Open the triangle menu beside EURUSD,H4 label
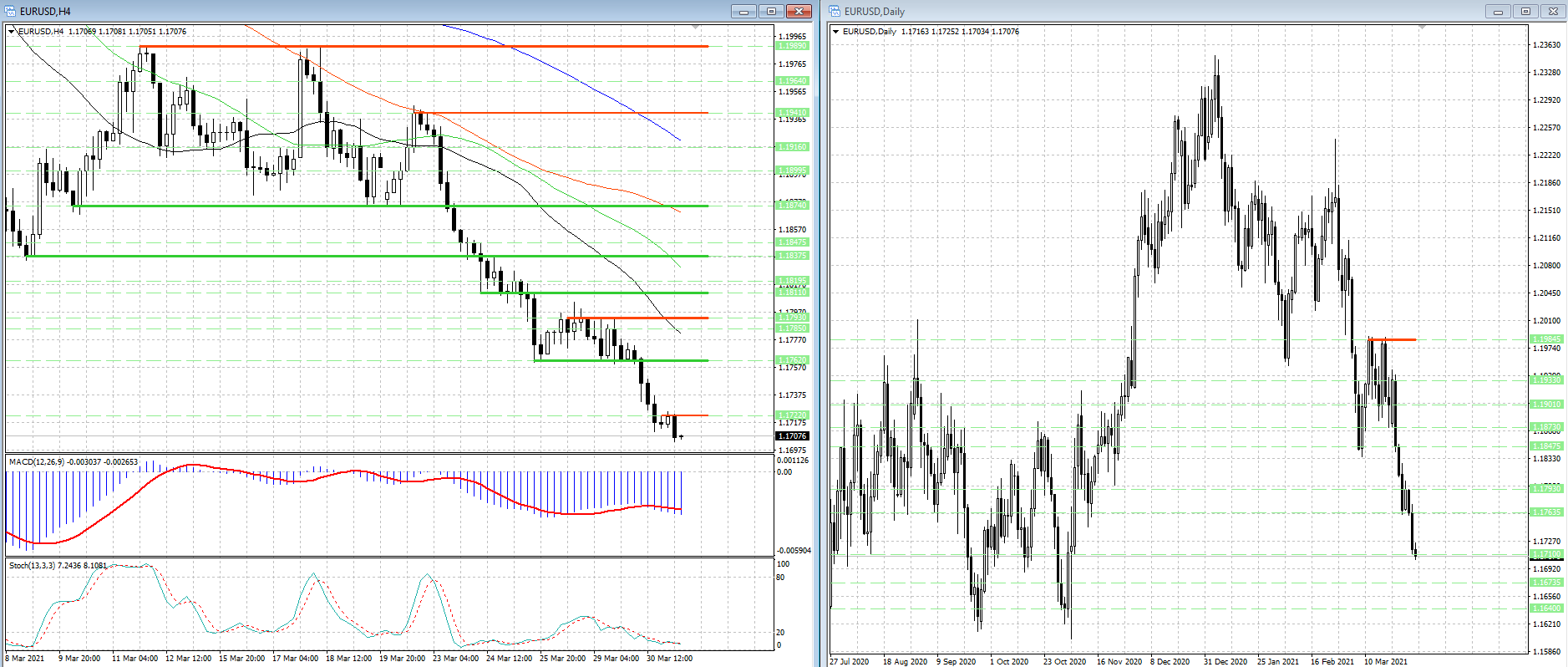 click(x=12, y=32)
